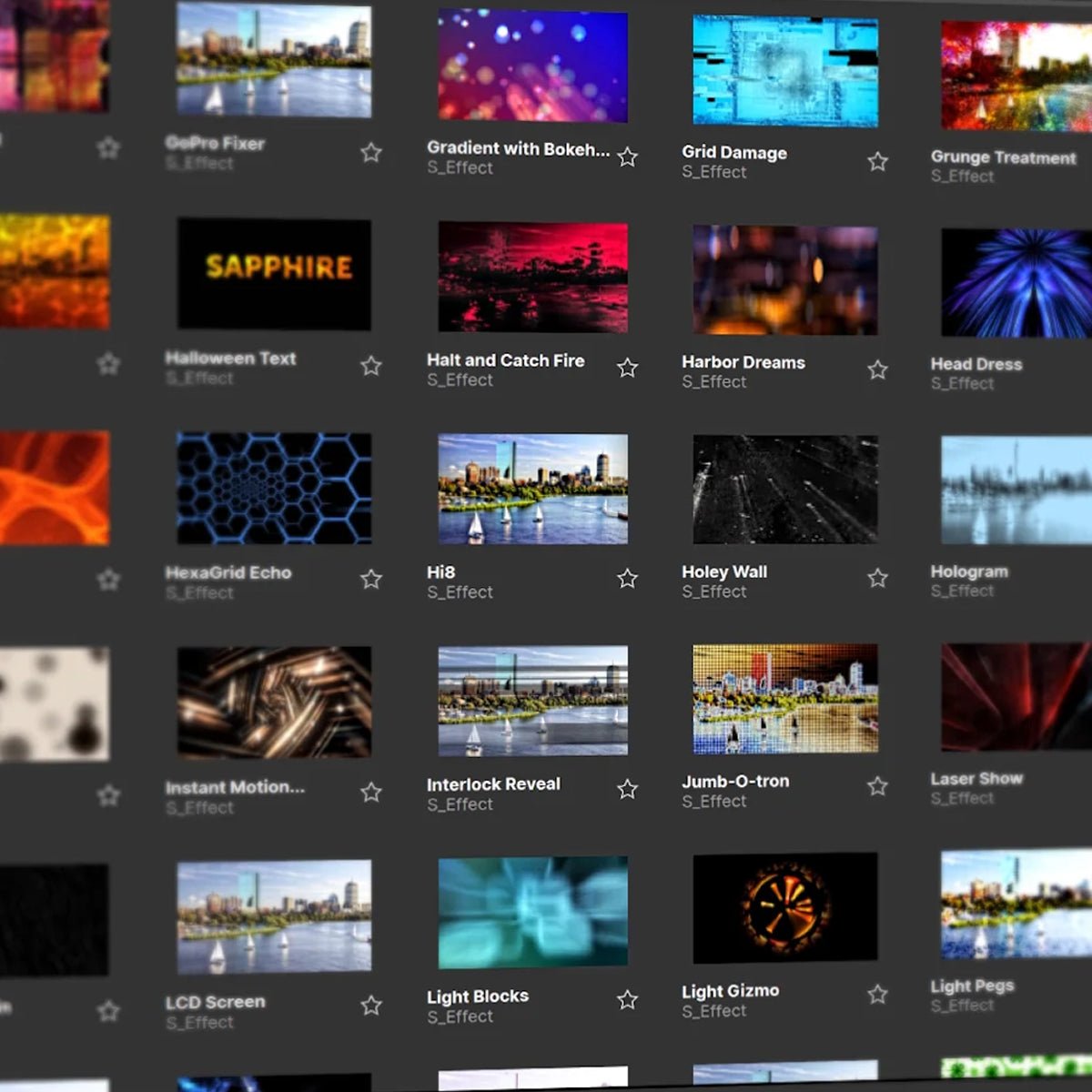The image size is (1092, 1092).
Task: Star the Holey Wall effect
Action: (877, 576)
